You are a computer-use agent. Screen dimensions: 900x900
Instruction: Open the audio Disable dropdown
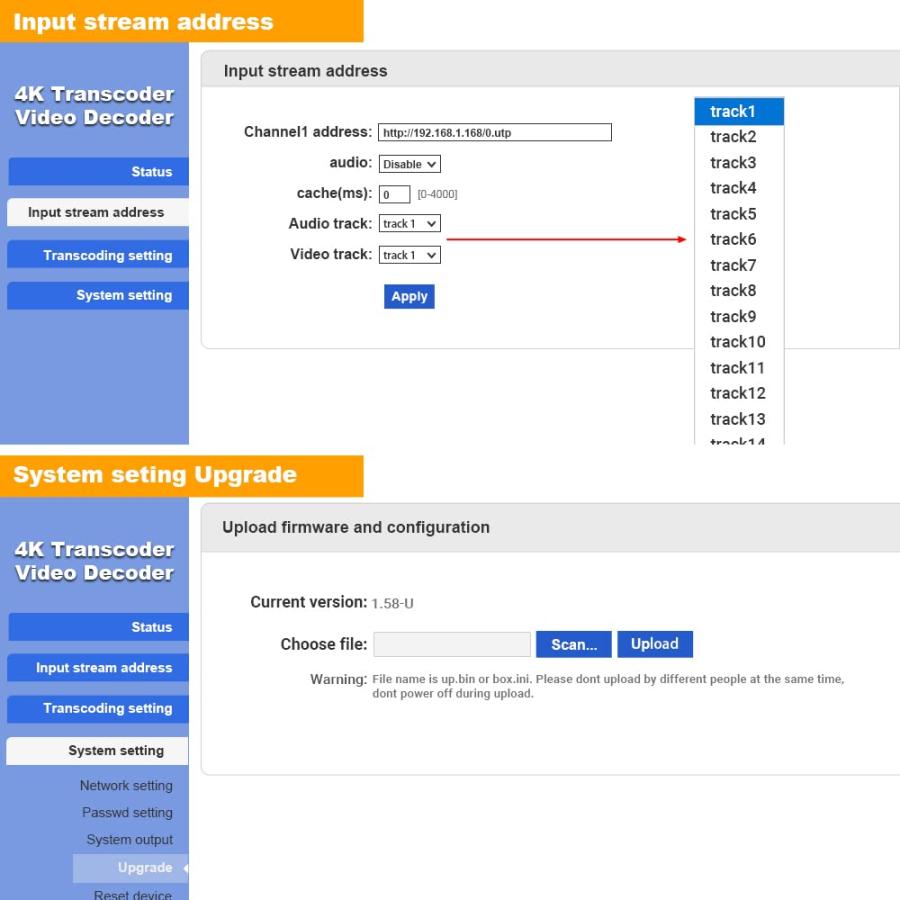pos(410,164)
